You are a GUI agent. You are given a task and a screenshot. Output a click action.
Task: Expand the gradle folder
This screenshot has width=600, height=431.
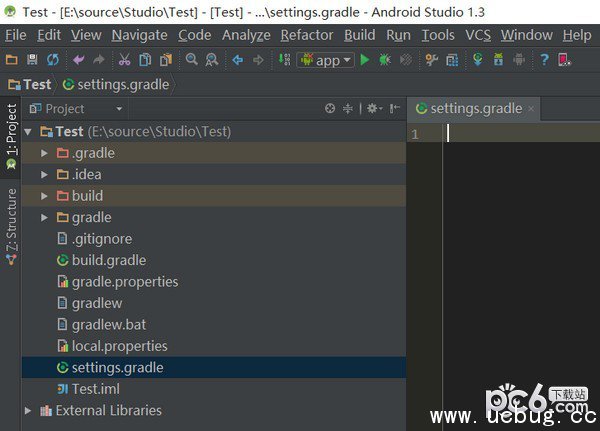pyautogui.click(x=44, y=217)
